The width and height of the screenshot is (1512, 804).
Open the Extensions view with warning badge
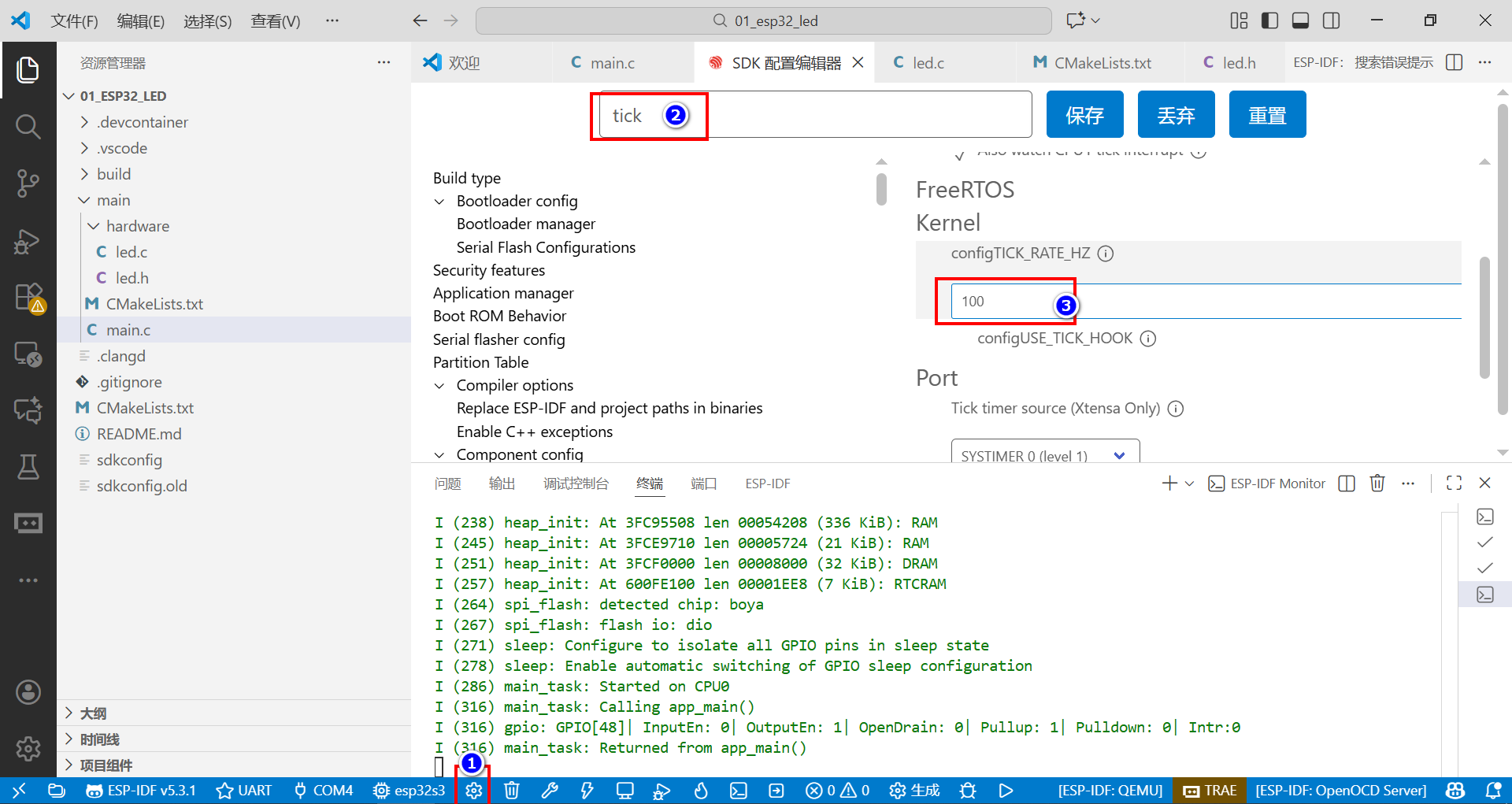(x=29, y=298)
